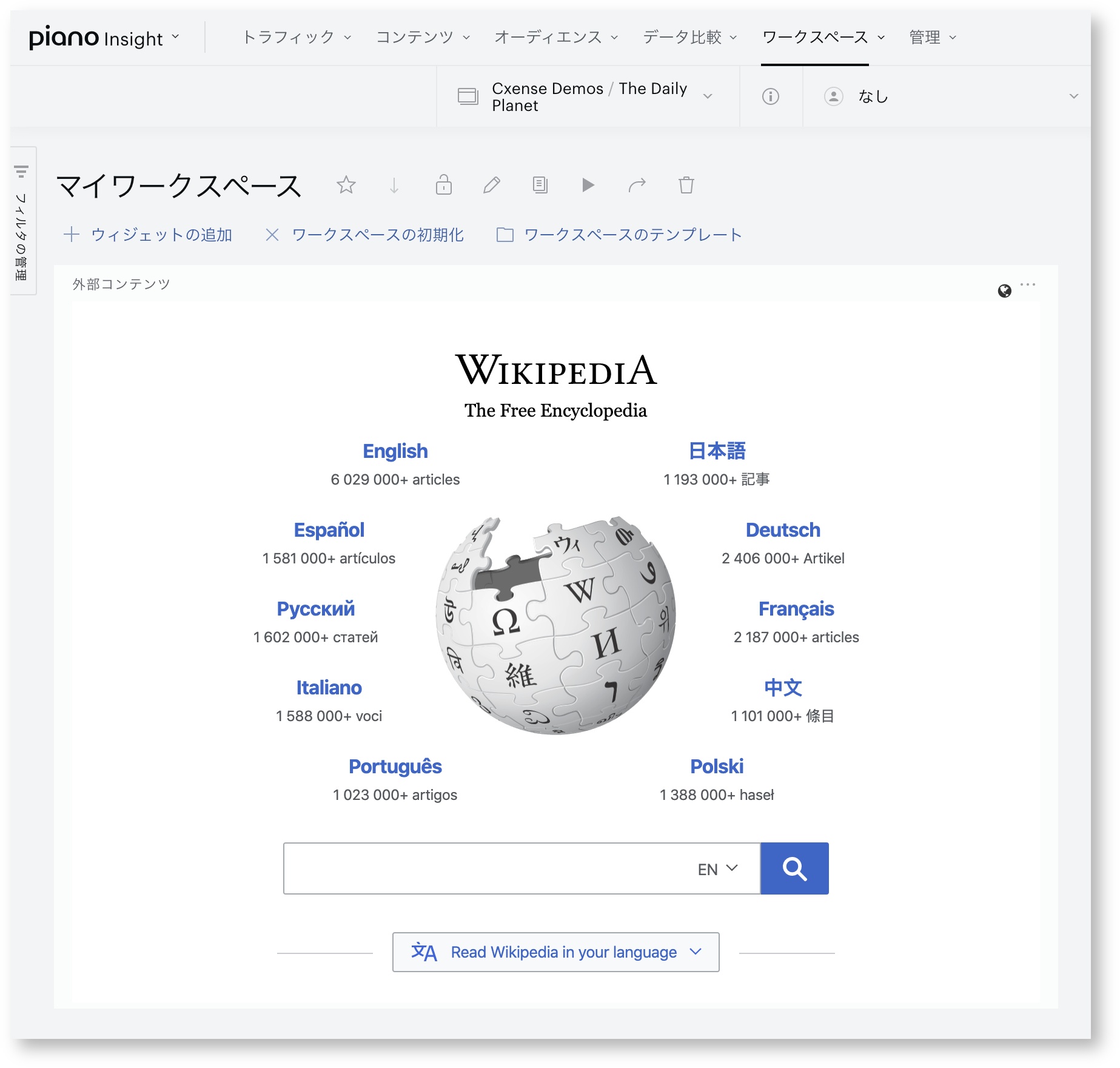The image size is (1120, 1068).
Task: Open the Português Wikipedia link
Action: (x=395, y=767)
